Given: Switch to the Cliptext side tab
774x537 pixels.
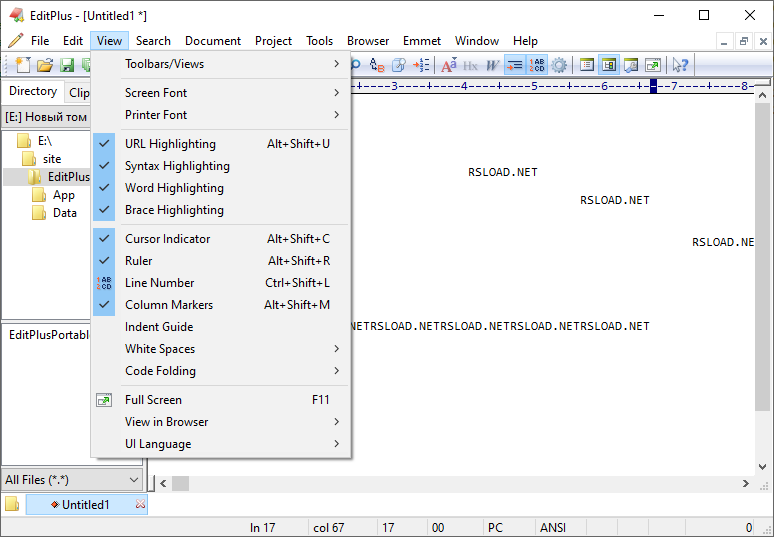Looking at the screenshot, I should pos(78,92).
